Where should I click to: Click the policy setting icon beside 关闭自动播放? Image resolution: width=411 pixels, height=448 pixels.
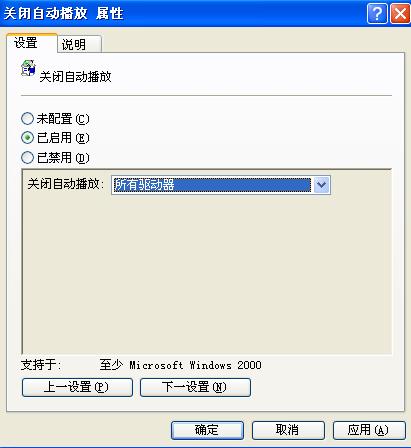tap(28, 68)
